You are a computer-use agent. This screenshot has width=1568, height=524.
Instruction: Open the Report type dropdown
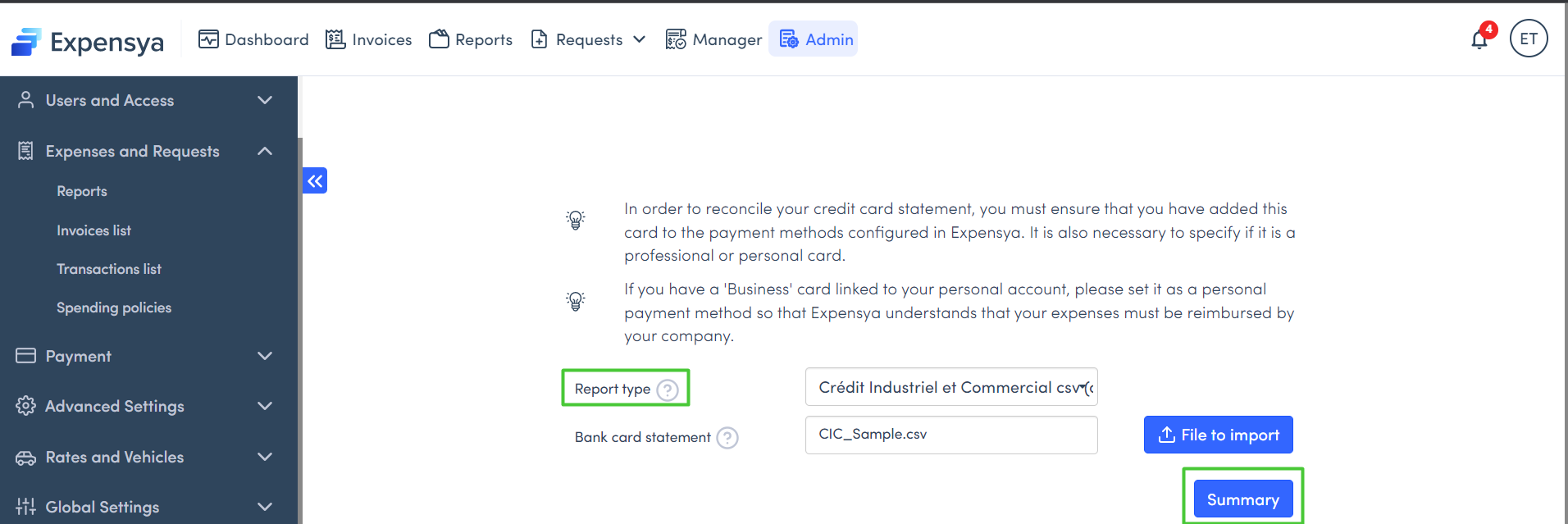(951, 387)
